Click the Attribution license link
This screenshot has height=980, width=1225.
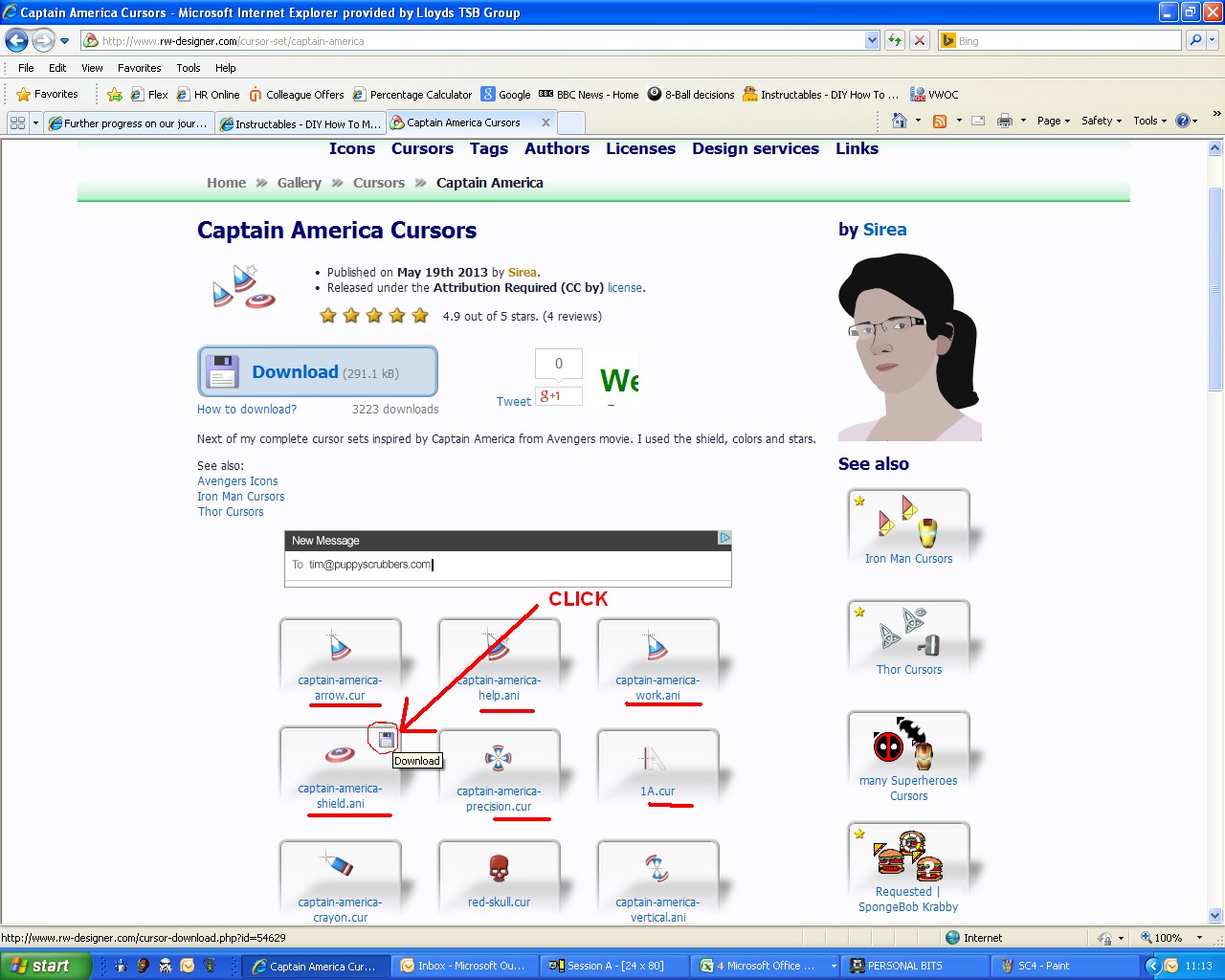click(x=625, y=288)
